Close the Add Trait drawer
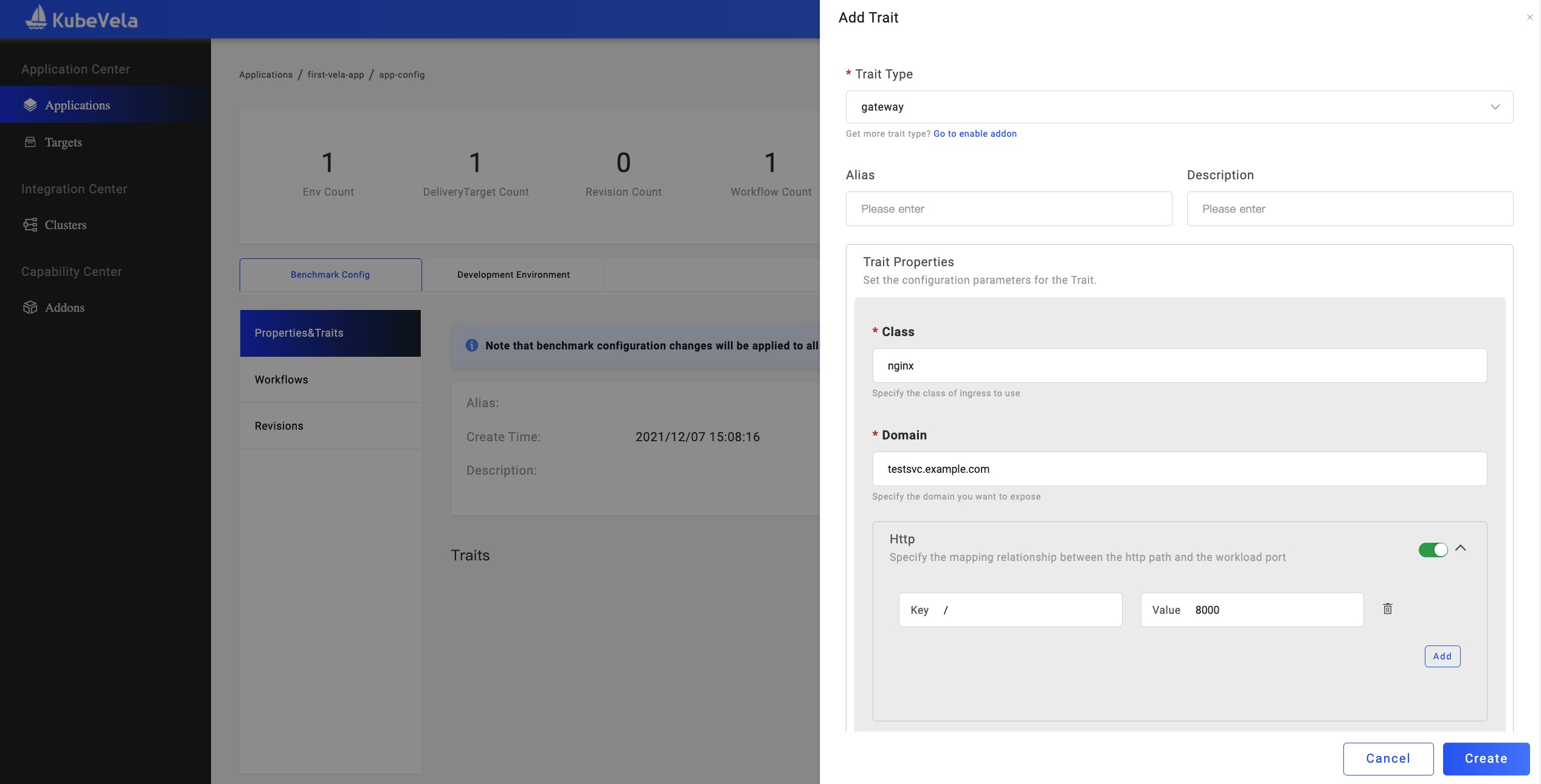The height and width of the screenshot is (784, 1541). pos(1529,18)
